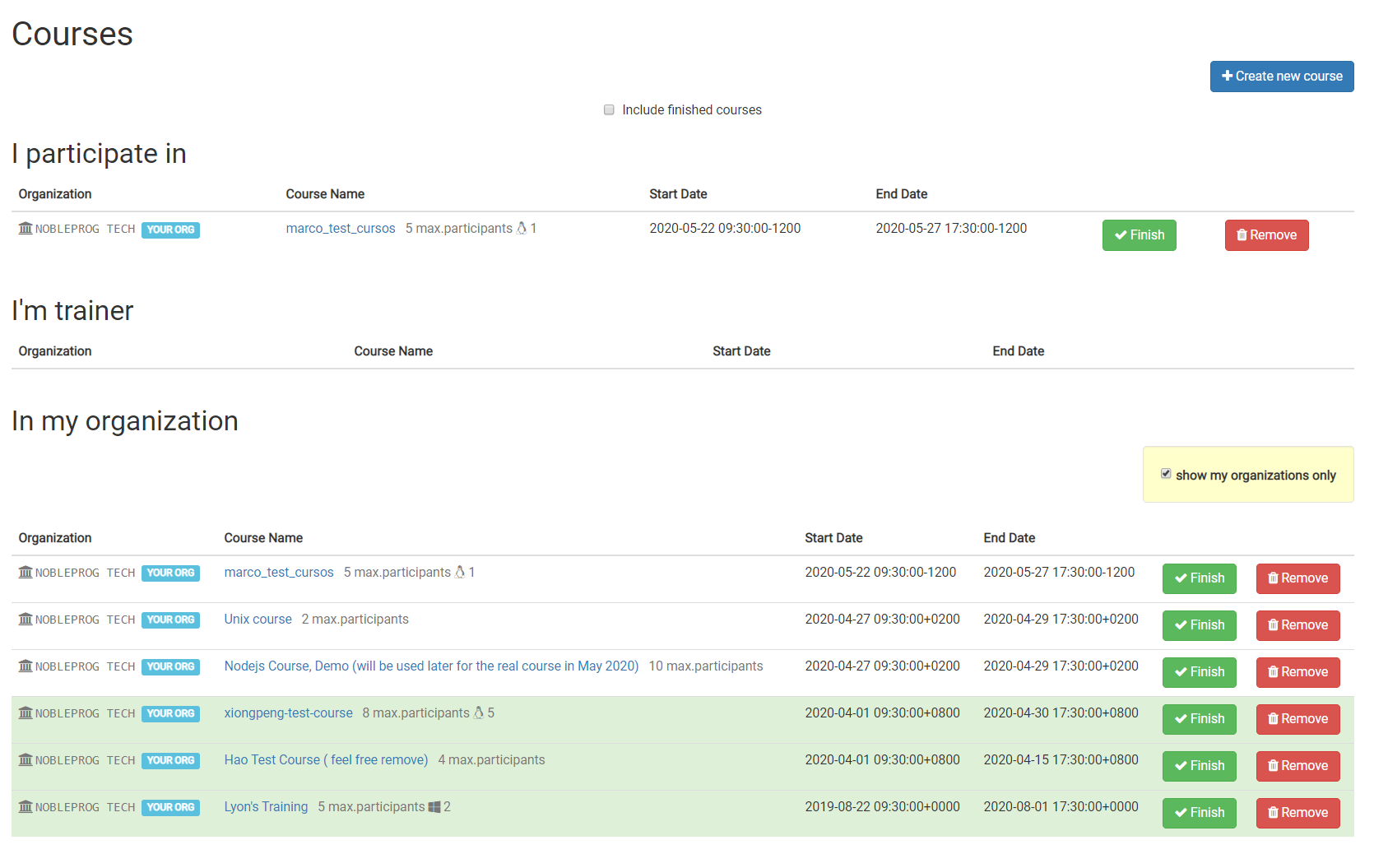Click 2020-04-29 17:30:00+0200 end date of Unix course
The height and width of the screenshot is (868, 1388).
(1061, 620)
